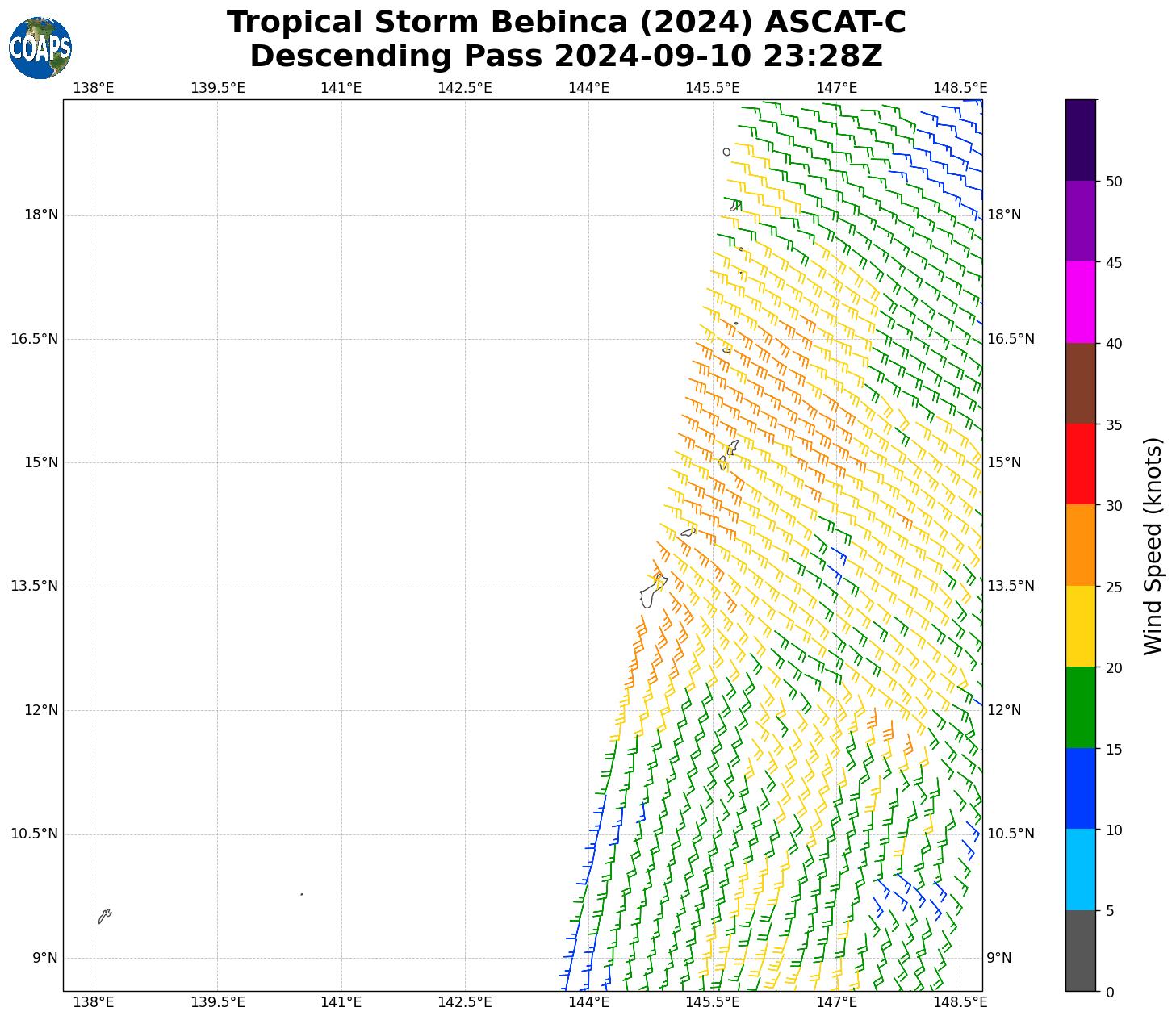Image resolution: width=1176 pixels, height=1020 pixels.
Task: Select the brown 35-40 knot colorbar segment
Action: tap(1080, 383)
